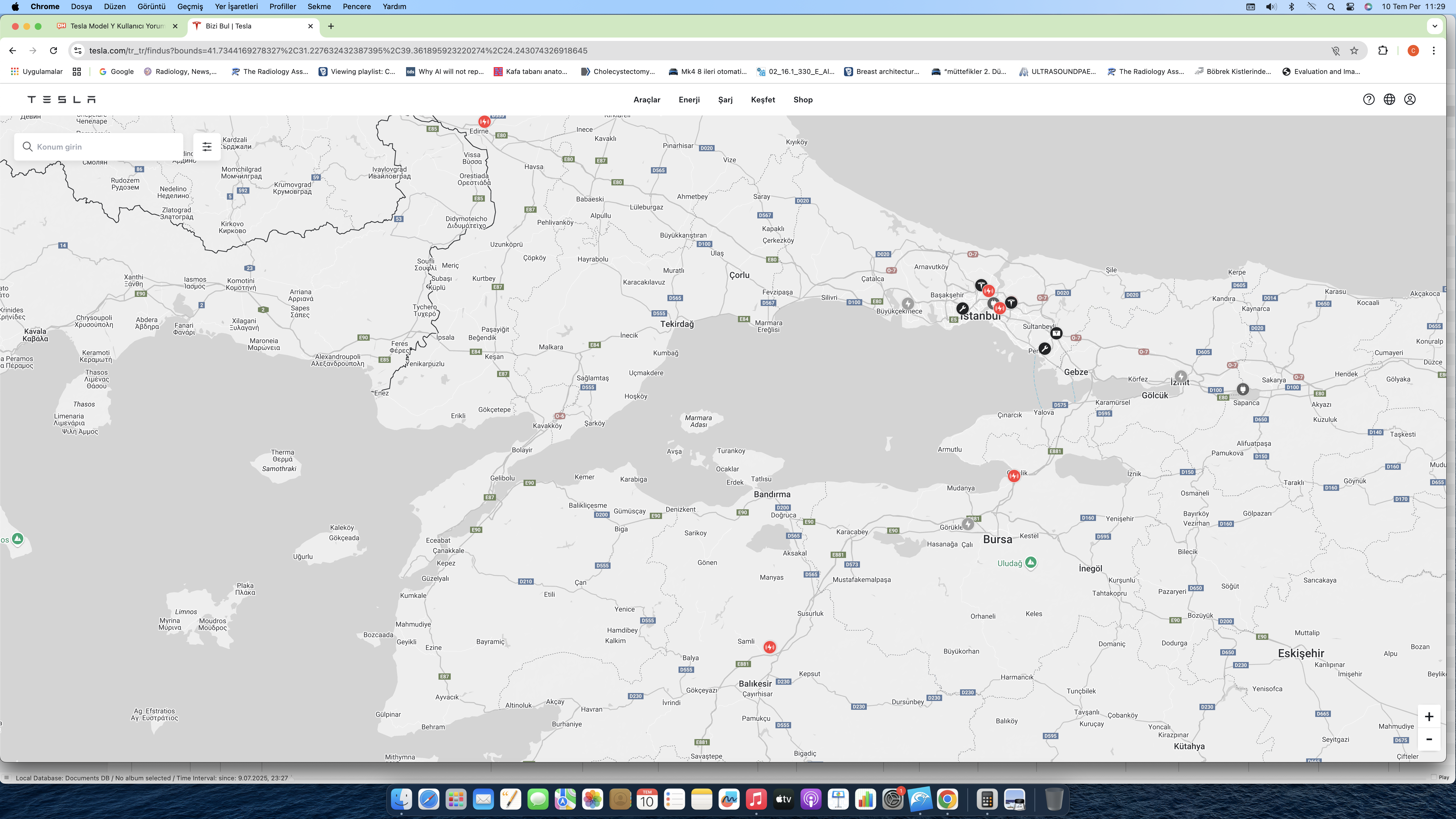Zoom in with the plus button

click(1429, 717)
